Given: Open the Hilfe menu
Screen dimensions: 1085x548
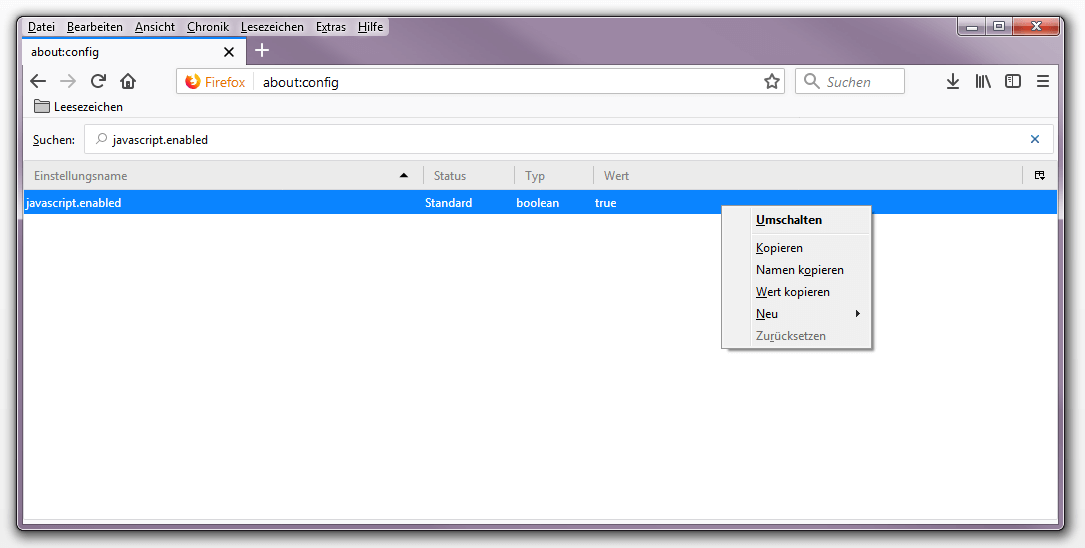Looking at the screenshot, I should click(370, 27).
